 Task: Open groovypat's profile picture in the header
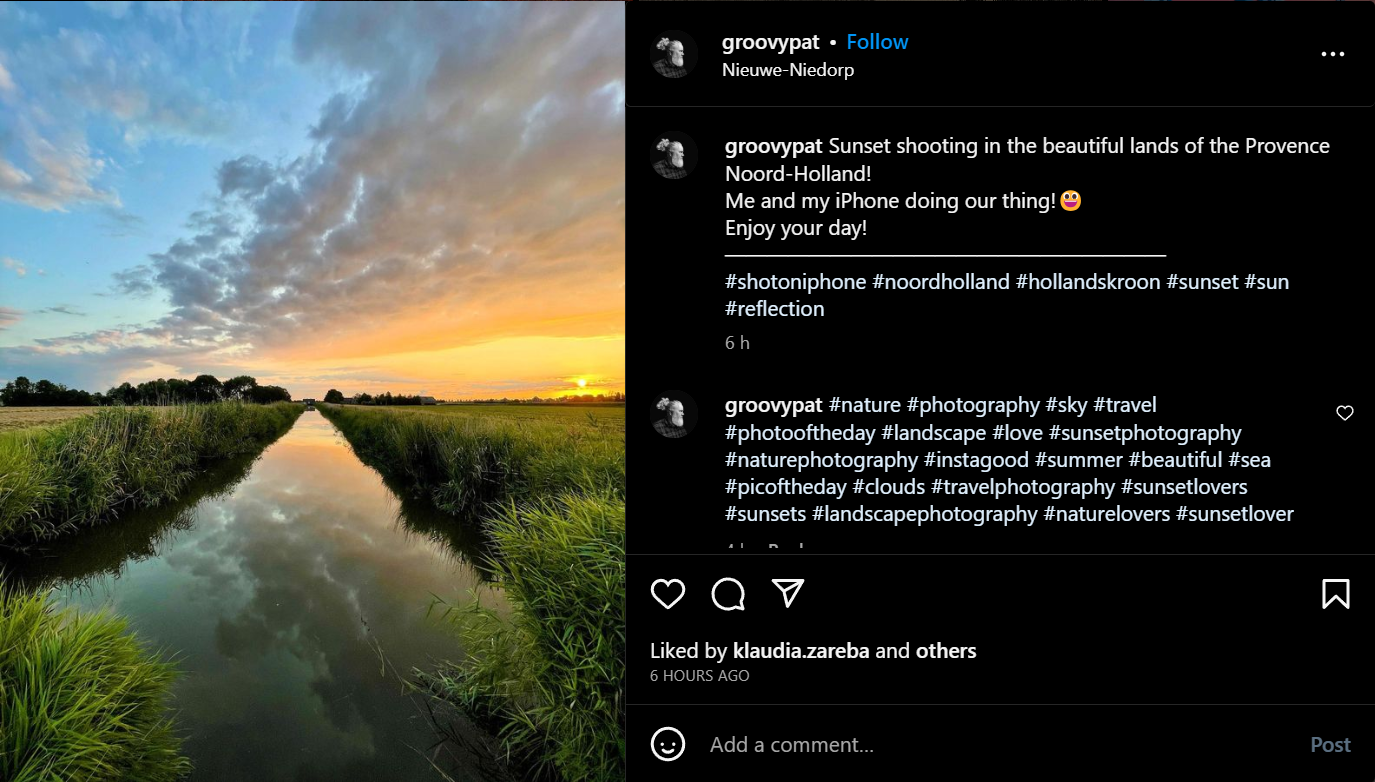tap(674, 55)
